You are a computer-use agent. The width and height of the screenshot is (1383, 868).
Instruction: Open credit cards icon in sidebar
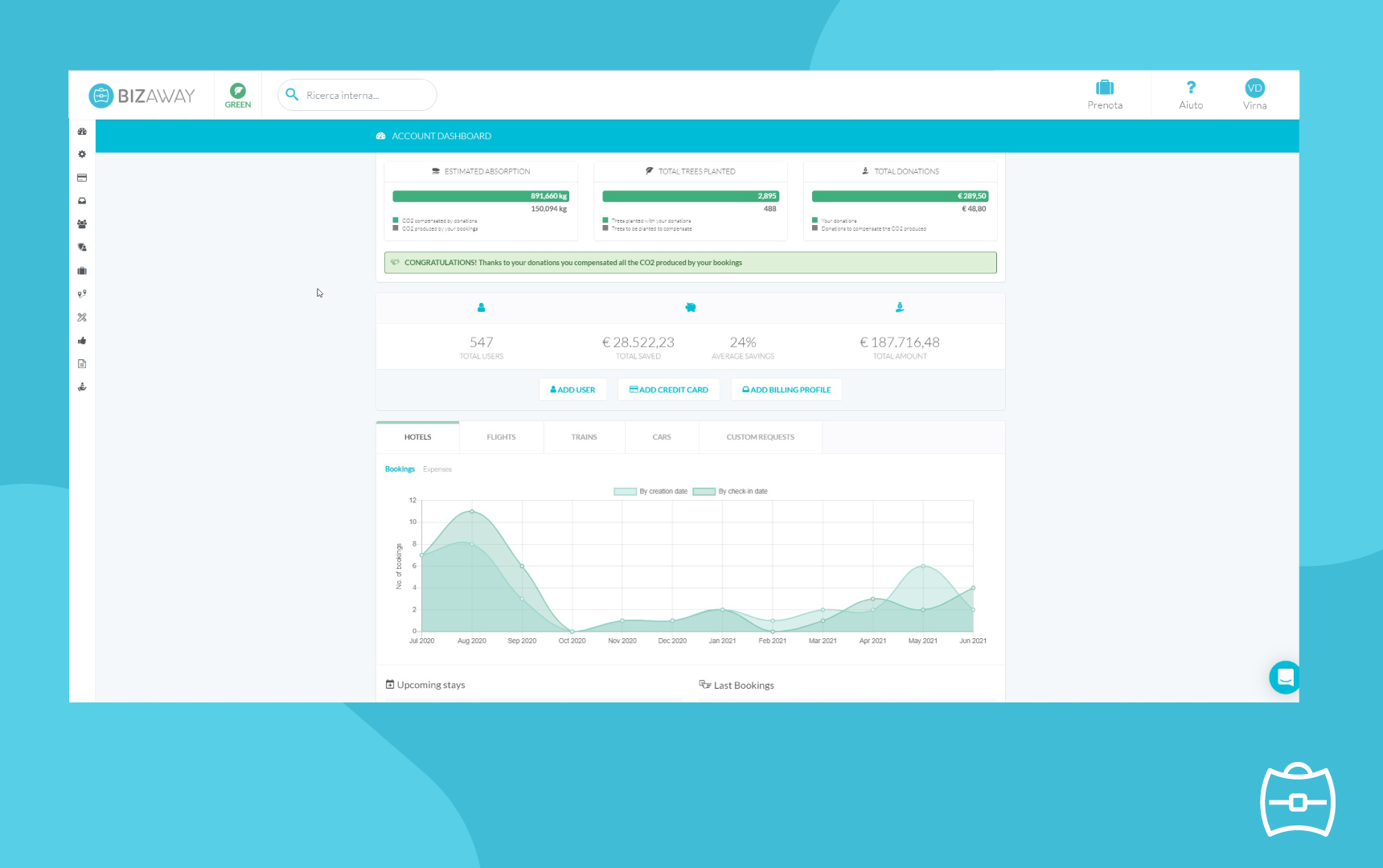[x=82, y=178]
